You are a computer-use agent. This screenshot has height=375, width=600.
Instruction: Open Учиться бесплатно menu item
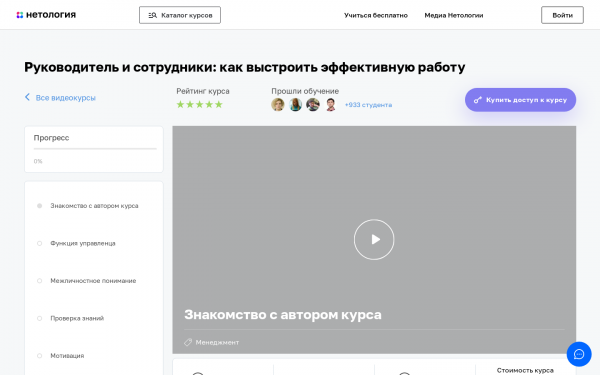[375, 15]
